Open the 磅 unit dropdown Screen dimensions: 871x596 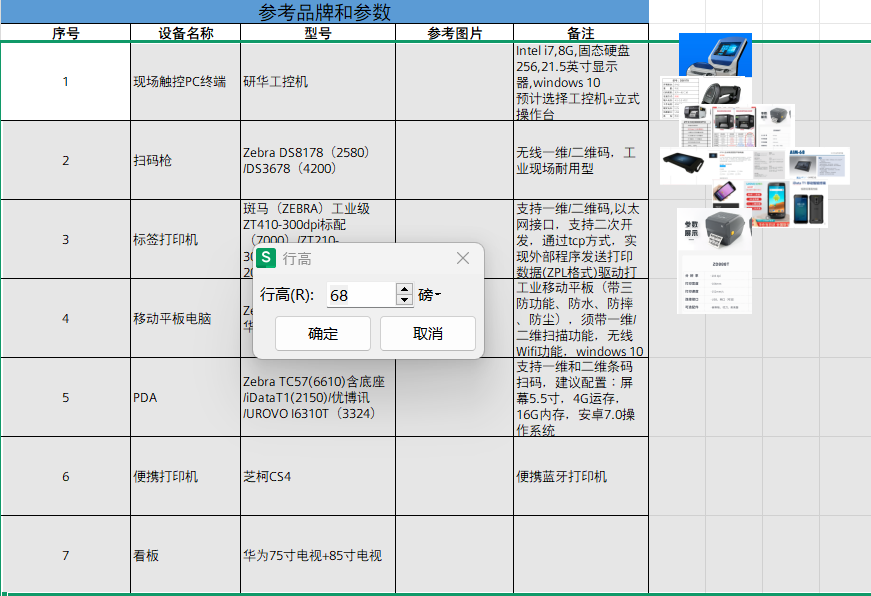point(429,295)
